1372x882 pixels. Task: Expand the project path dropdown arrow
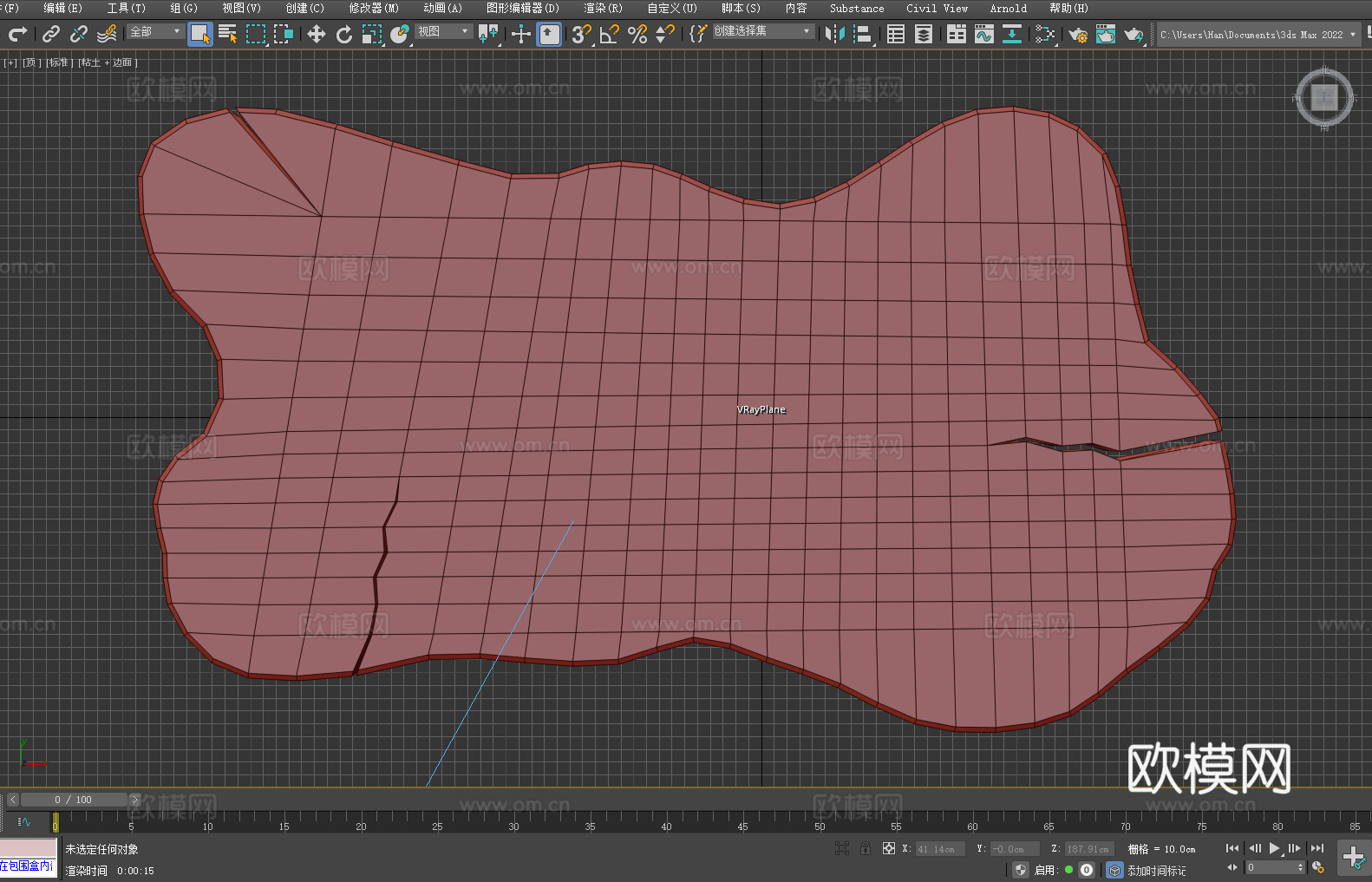point(1352,35)
